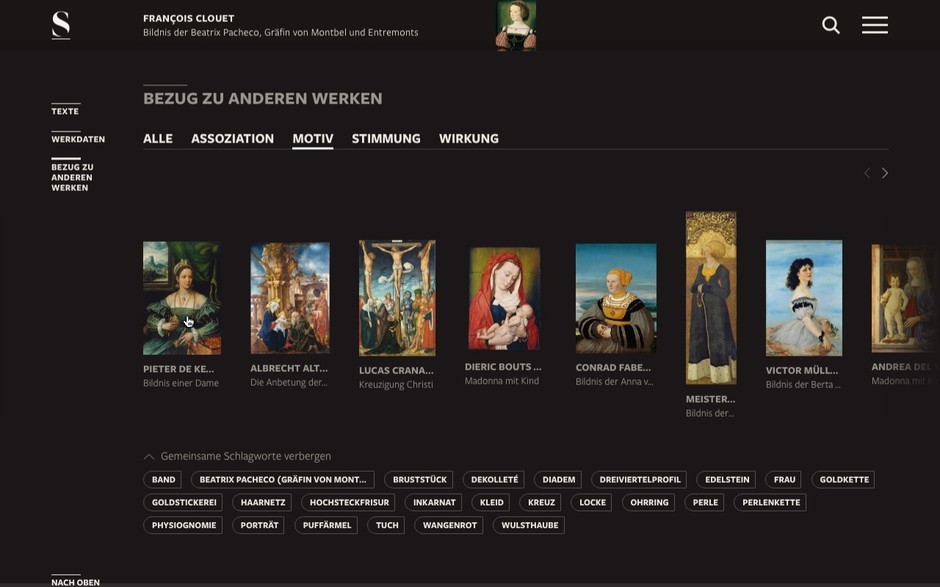
Task: Select the MOTIV tab
Action: 313,139
